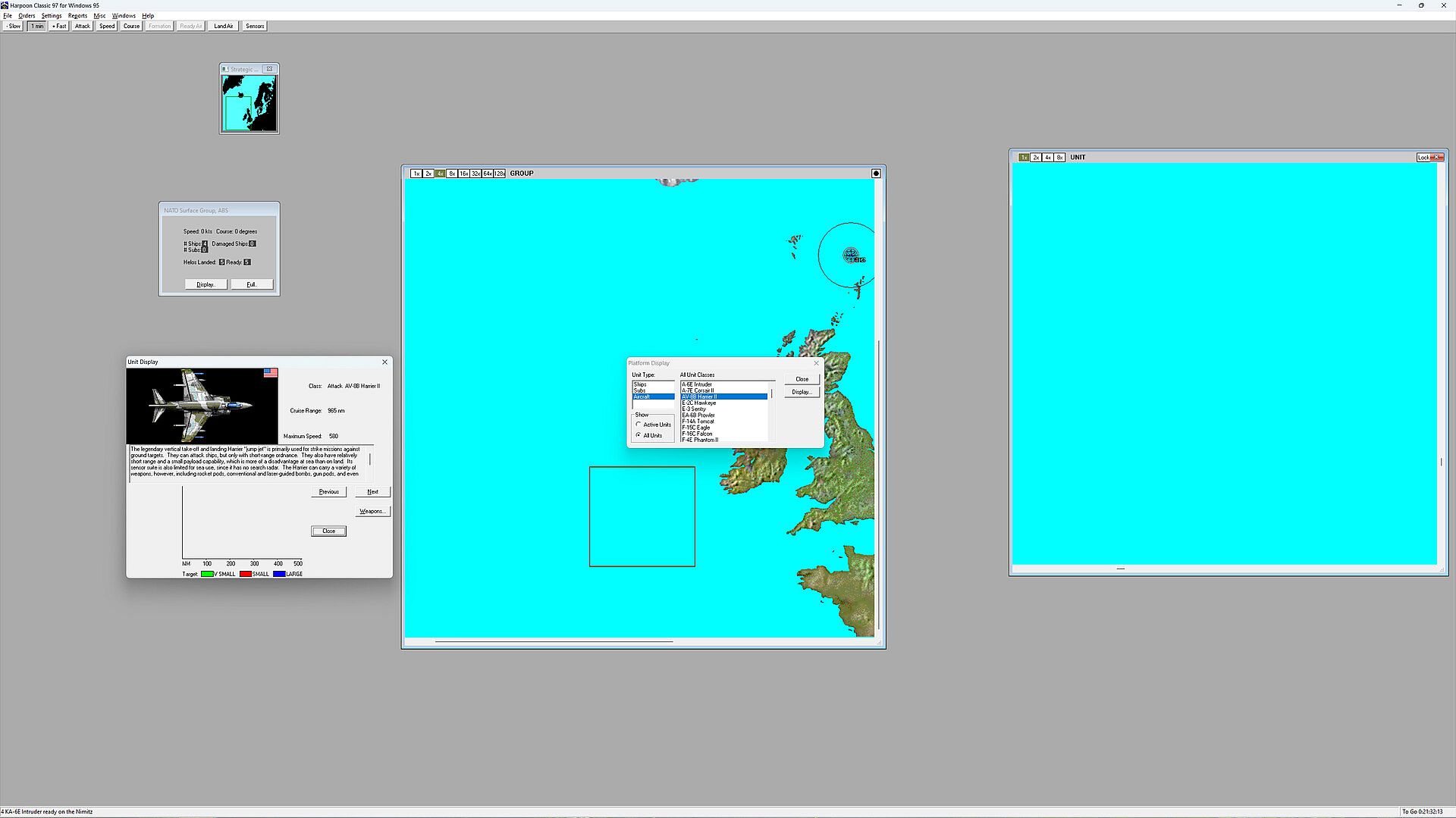Select F-16C Falcon in class list
Screen dimensions: 1456x818
coord(724,434)
